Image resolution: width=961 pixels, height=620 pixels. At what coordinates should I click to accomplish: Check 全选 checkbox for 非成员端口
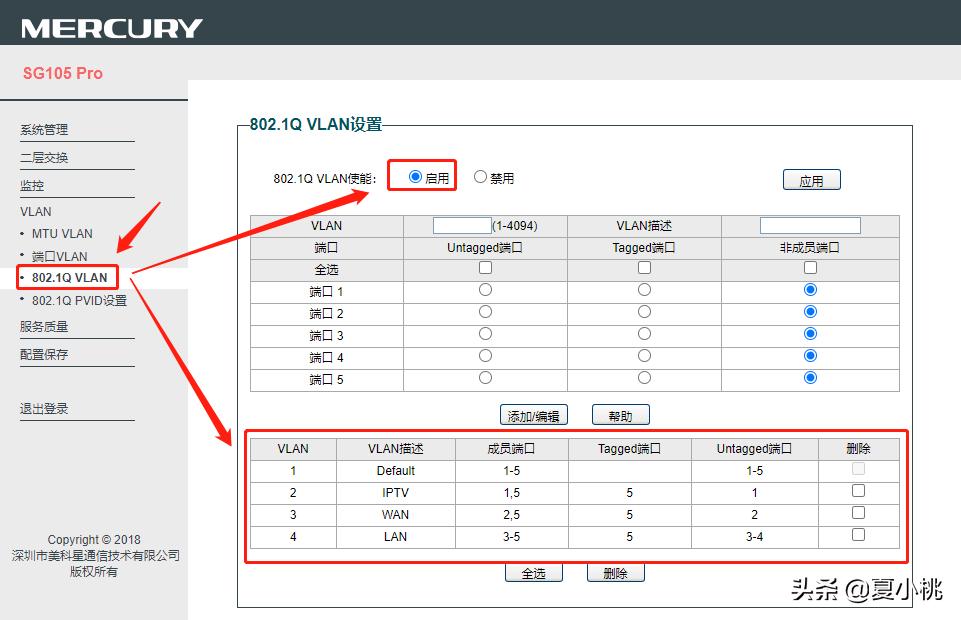pyautogui.click(x=810, y=268)
